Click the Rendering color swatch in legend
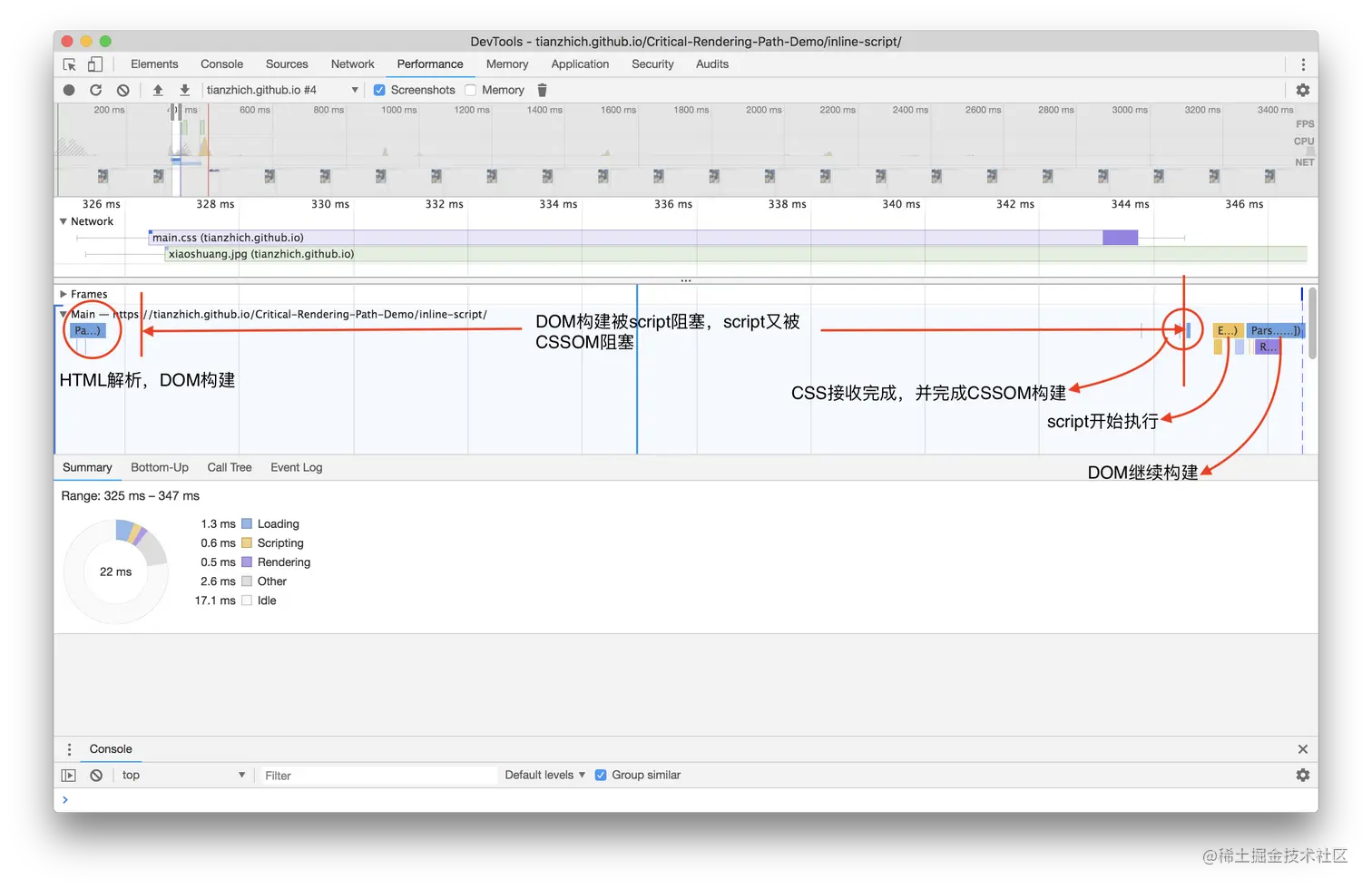1372x889 pixels. click(x=247, y=562)
